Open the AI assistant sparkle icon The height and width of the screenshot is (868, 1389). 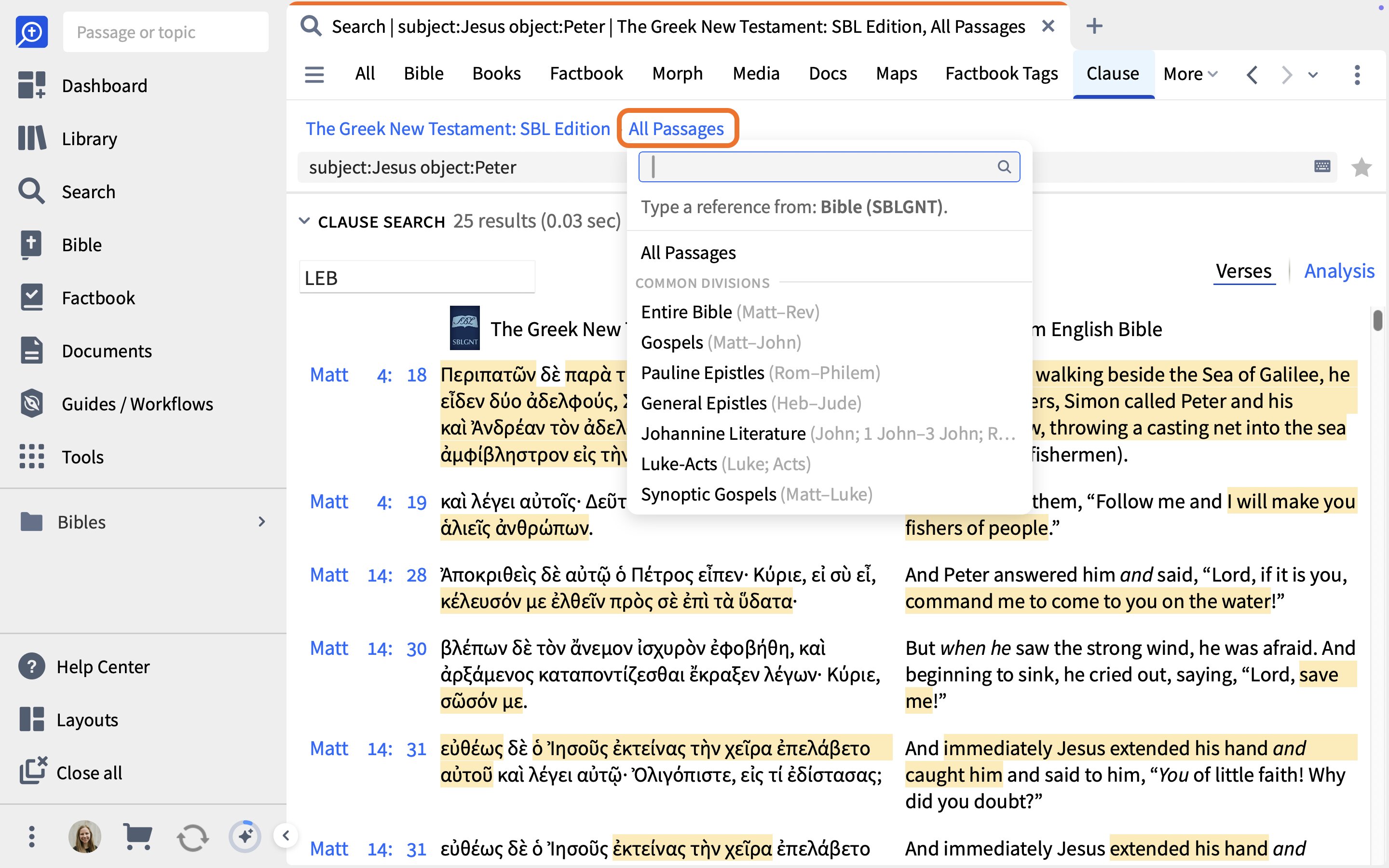(x=245, y=837)
